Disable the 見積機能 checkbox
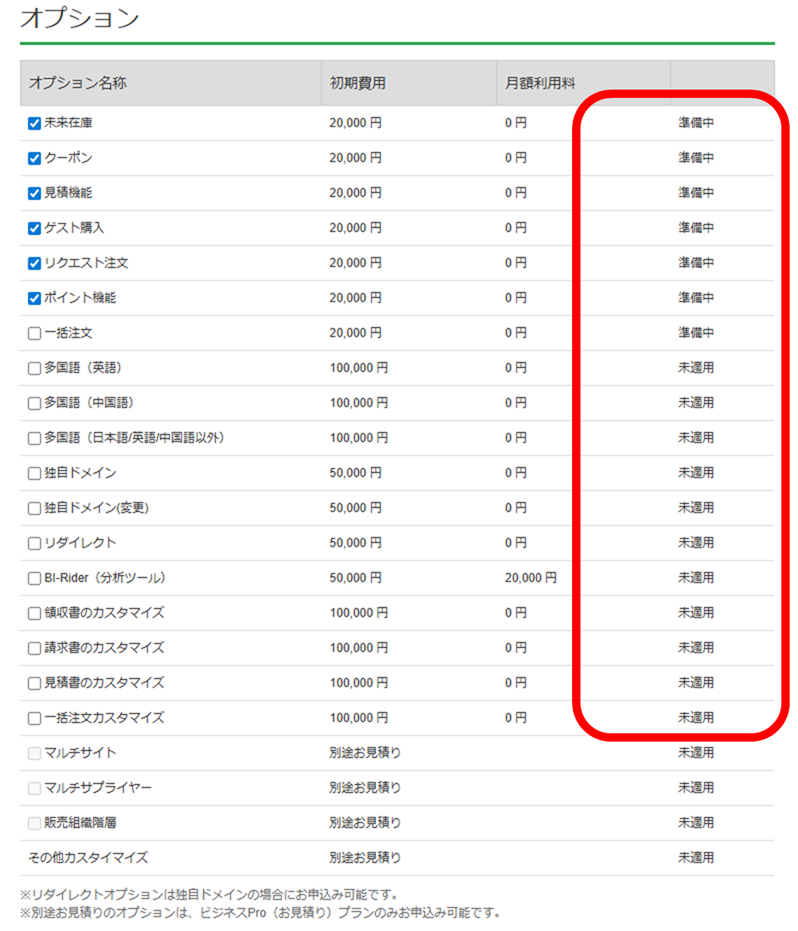The width and height of the screenshot is (798, 931). tap(34, 193)
